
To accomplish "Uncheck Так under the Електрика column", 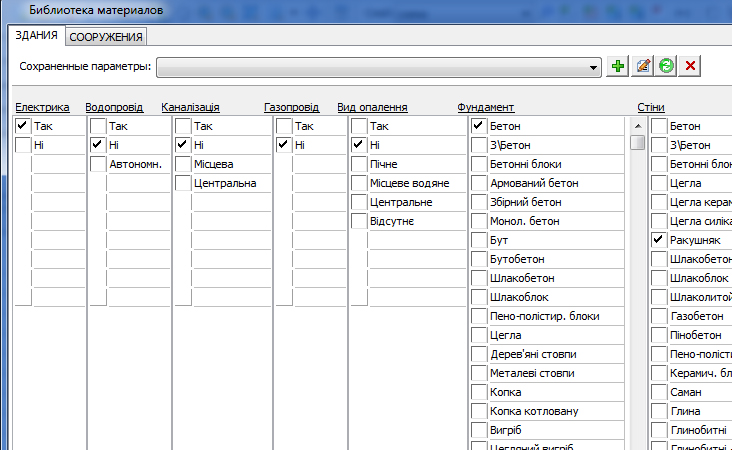I will tap(23, 127).
